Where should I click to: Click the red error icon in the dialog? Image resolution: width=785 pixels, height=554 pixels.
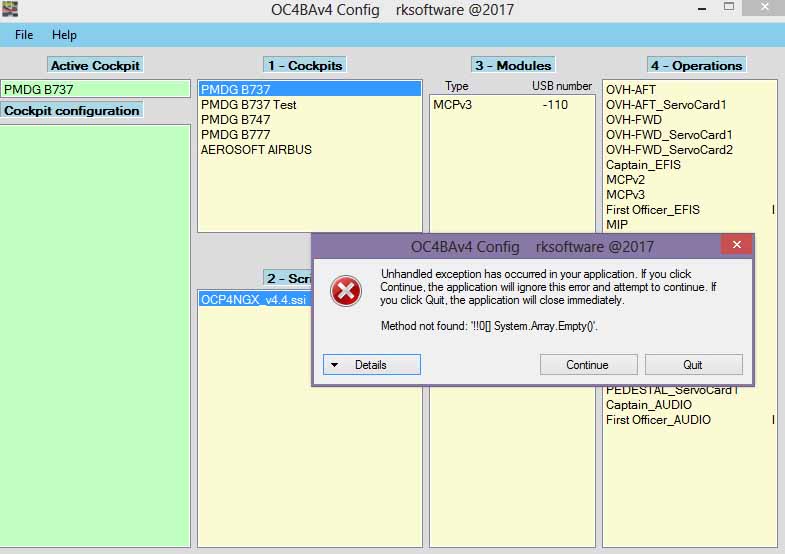[345, 291]
